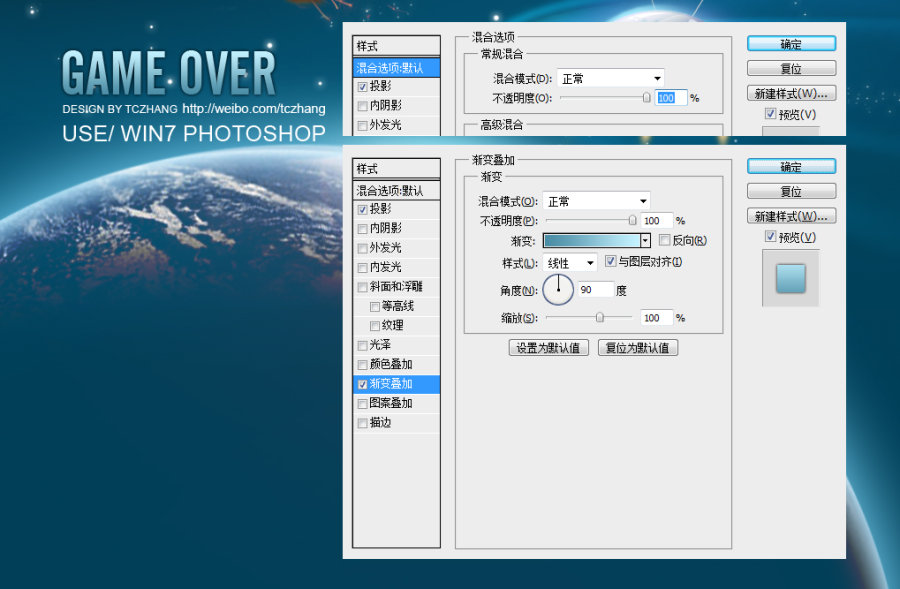Screen dimensions: 900x589
Task: Enable the 图案叠加 checkbox
Action: (362, 404)
